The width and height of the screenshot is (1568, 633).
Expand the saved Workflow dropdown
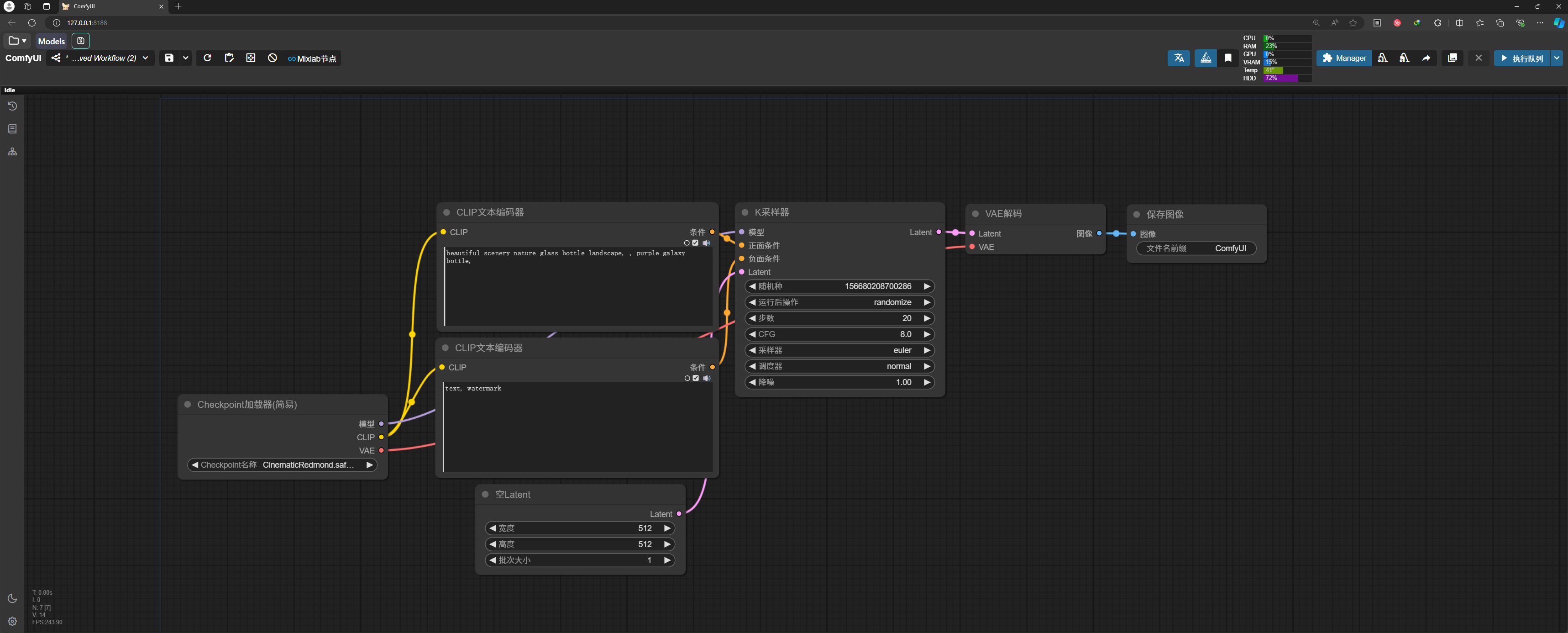(x=145, y=58)
